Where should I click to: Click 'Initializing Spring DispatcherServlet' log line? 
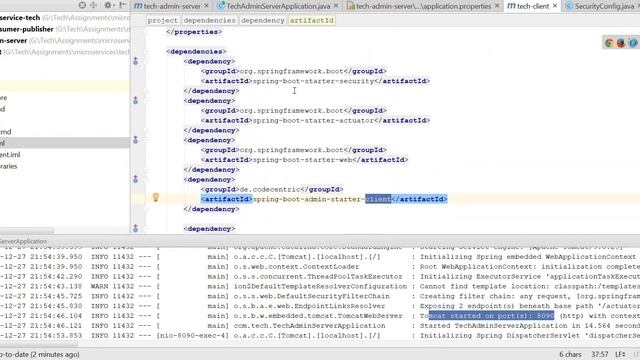[x=320, y=336]
